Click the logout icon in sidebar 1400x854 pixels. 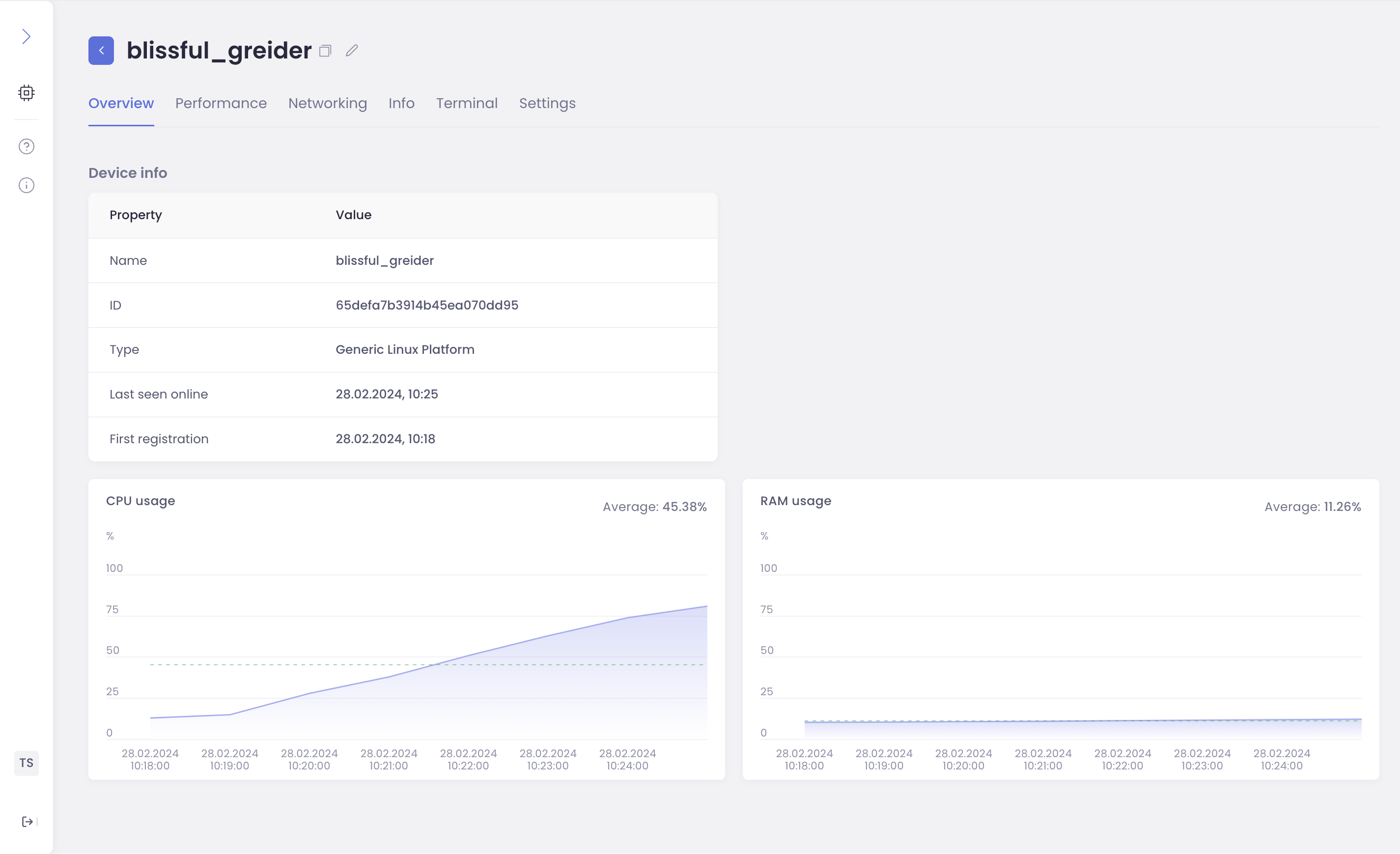coord(27,822)
